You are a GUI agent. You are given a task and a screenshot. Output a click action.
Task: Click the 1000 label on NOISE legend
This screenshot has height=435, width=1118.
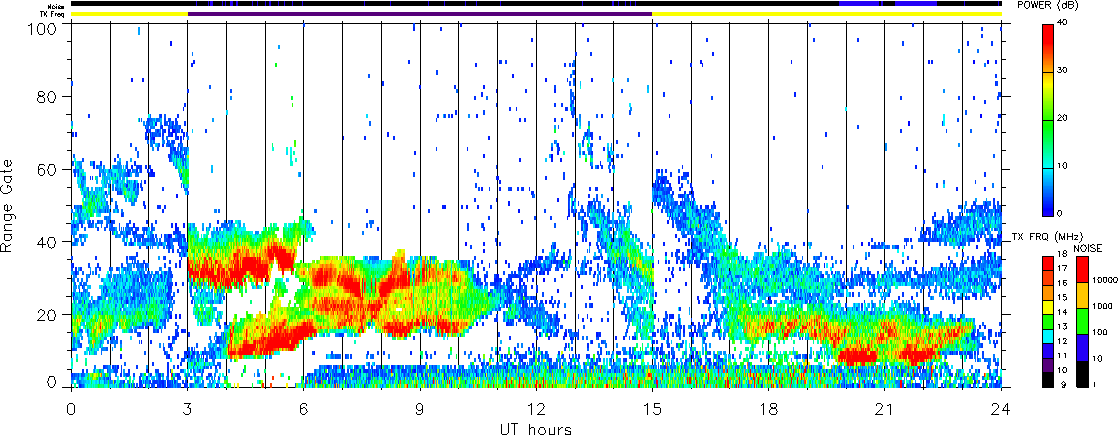click(1102, 306)
